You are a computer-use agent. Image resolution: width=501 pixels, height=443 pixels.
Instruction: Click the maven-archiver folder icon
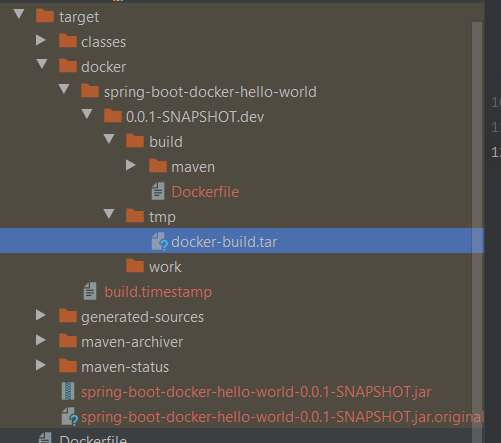(68, 341)
